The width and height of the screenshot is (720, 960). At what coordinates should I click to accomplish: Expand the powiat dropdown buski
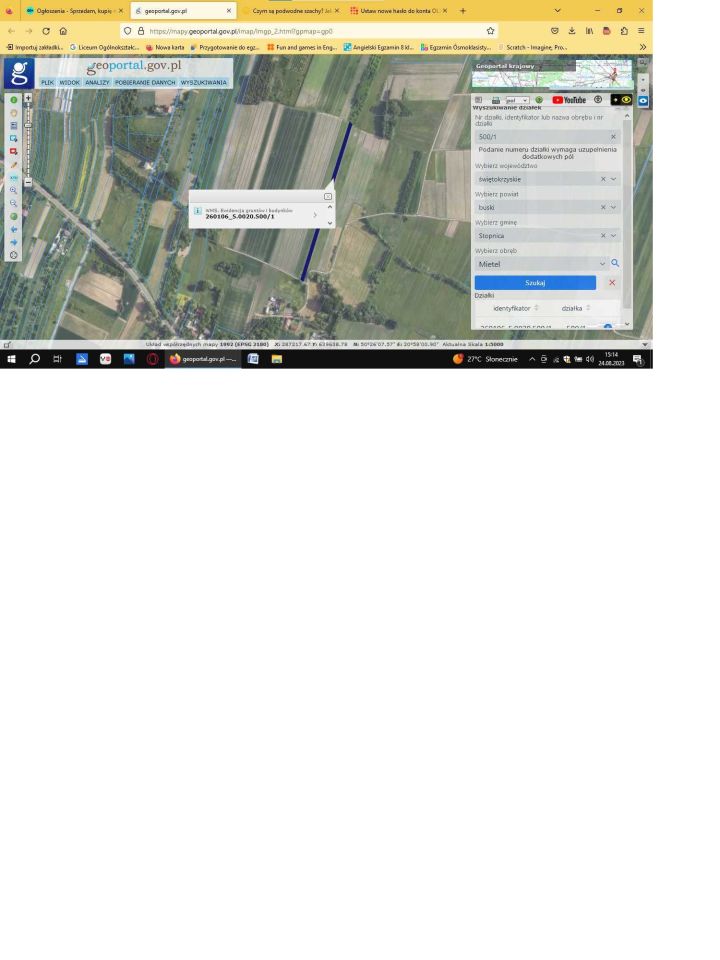613,207
